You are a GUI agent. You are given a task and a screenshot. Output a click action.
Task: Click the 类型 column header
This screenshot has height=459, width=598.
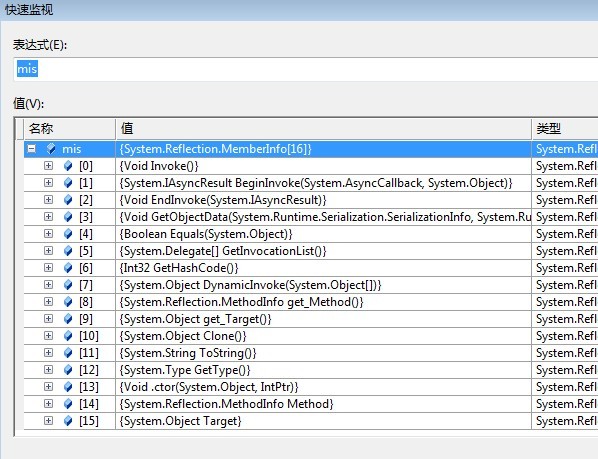[x=565, y=128]
